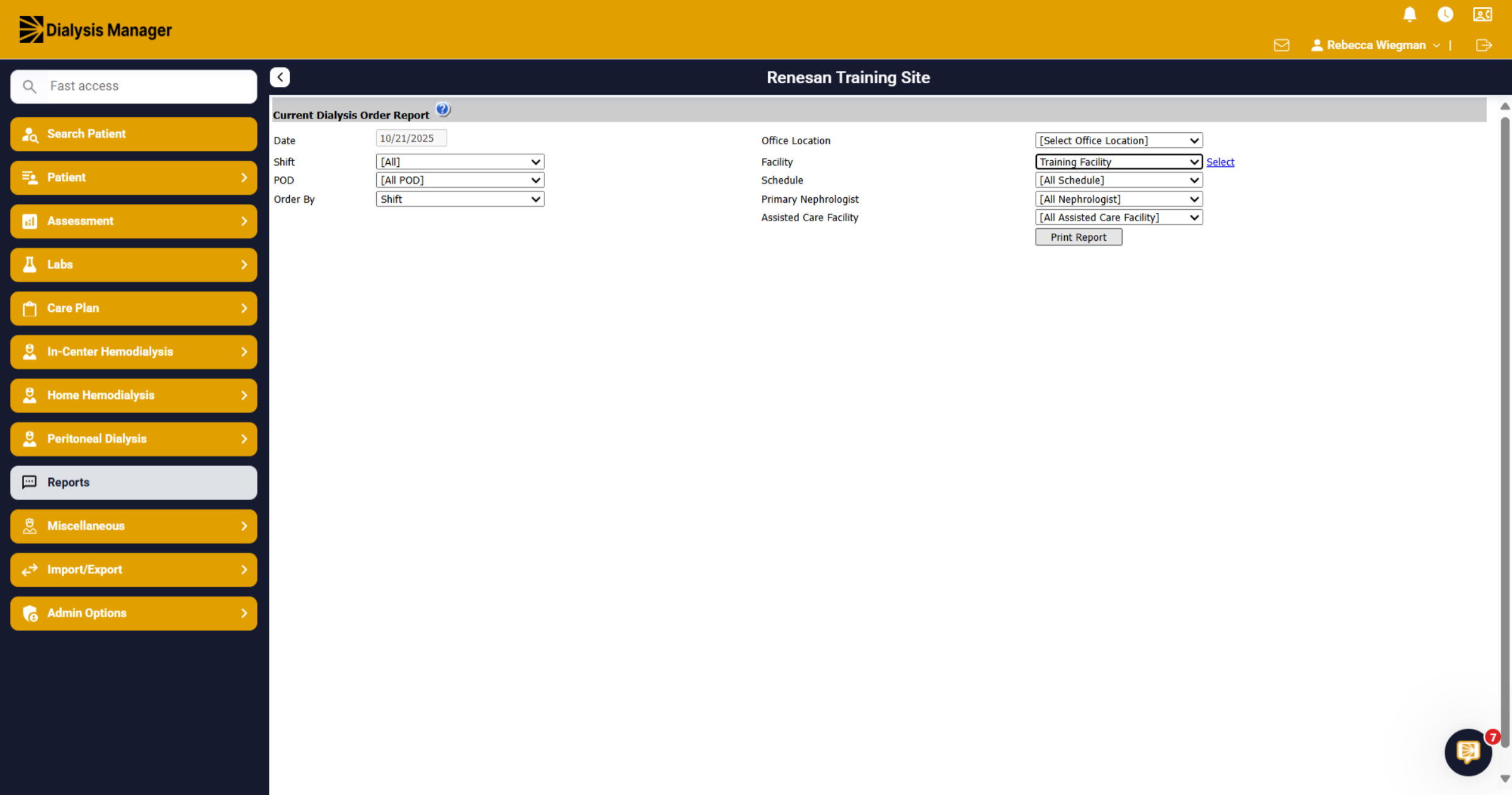Open notifications bell icon
Screen dimensions: 1512x795
[x=1410, y=14]
